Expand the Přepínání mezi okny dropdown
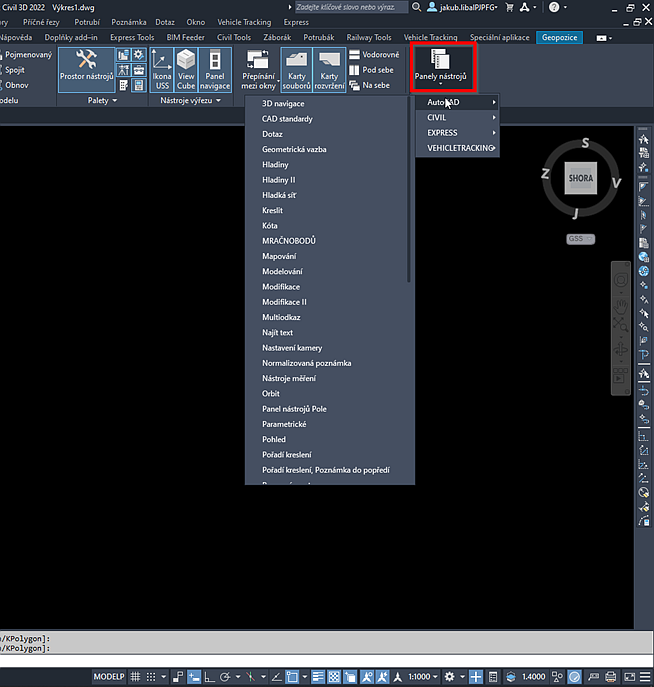Viewport: 654px width, 687px height. pos(258,70)
